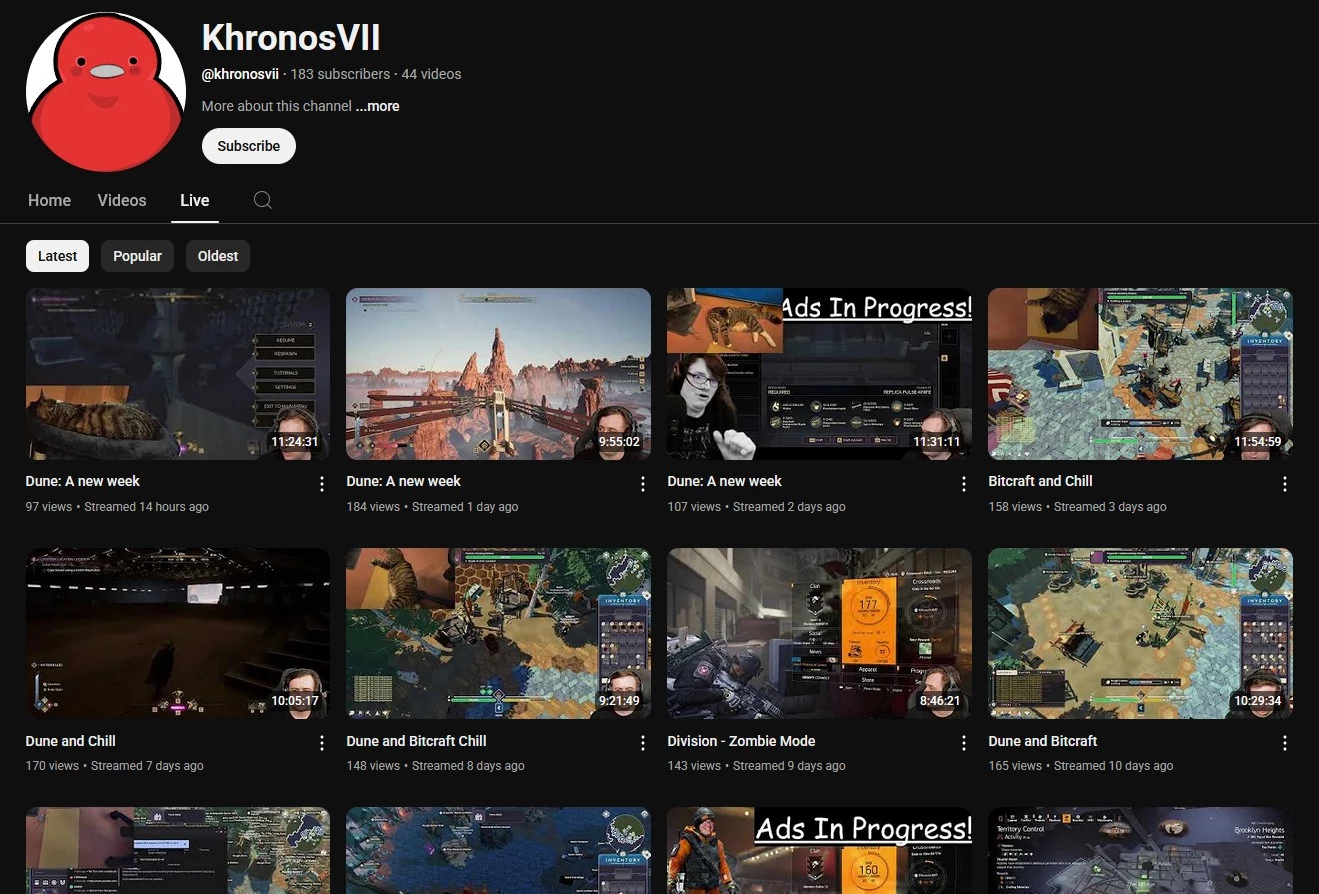Open three-dot menu for Bitcraft and Chill
This screenshot has width=1319, height=894.
point(1285,484)
